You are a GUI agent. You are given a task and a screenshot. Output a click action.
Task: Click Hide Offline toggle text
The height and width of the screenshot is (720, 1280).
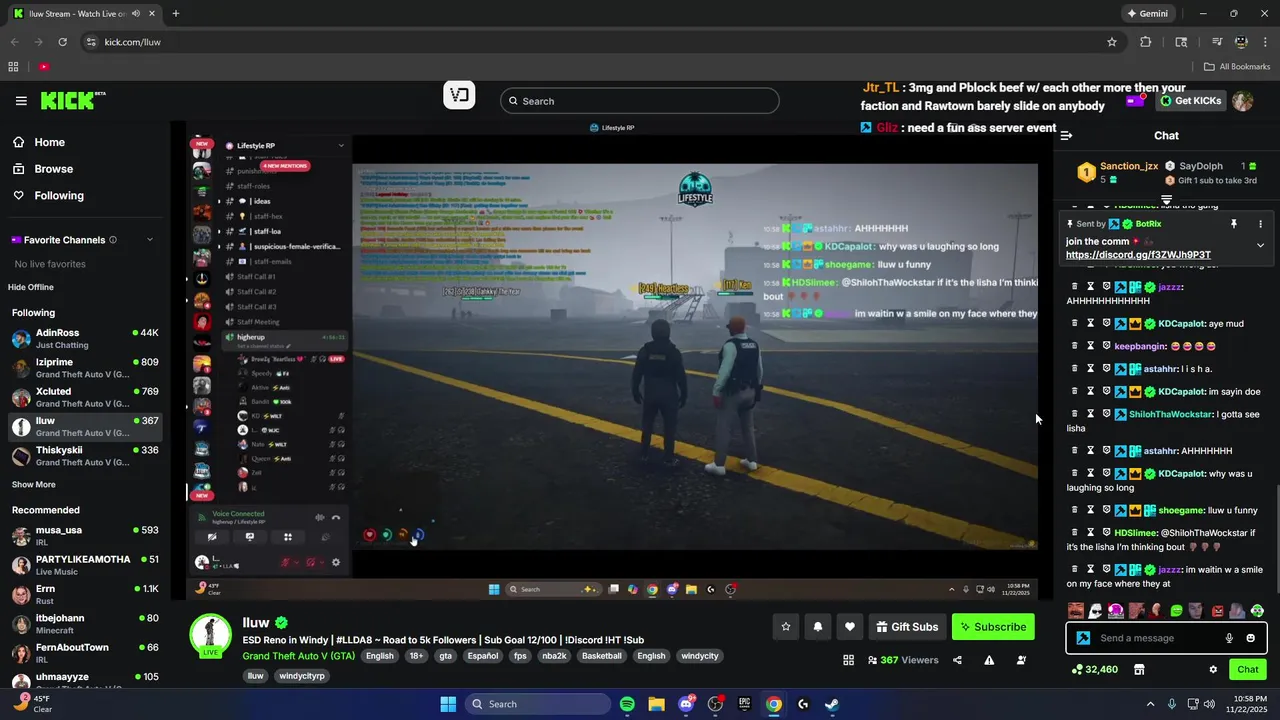[x=31, y=287]
